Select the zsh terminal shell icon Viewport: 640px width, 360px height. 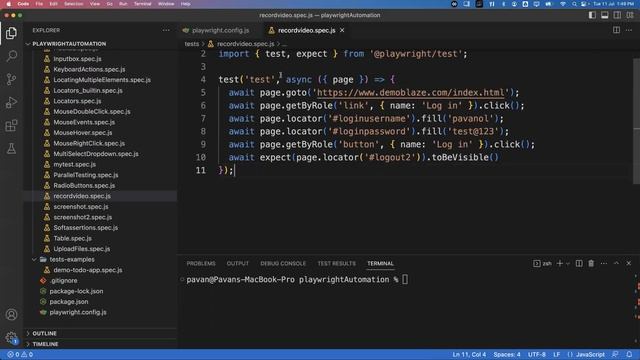tap(542, 264)
